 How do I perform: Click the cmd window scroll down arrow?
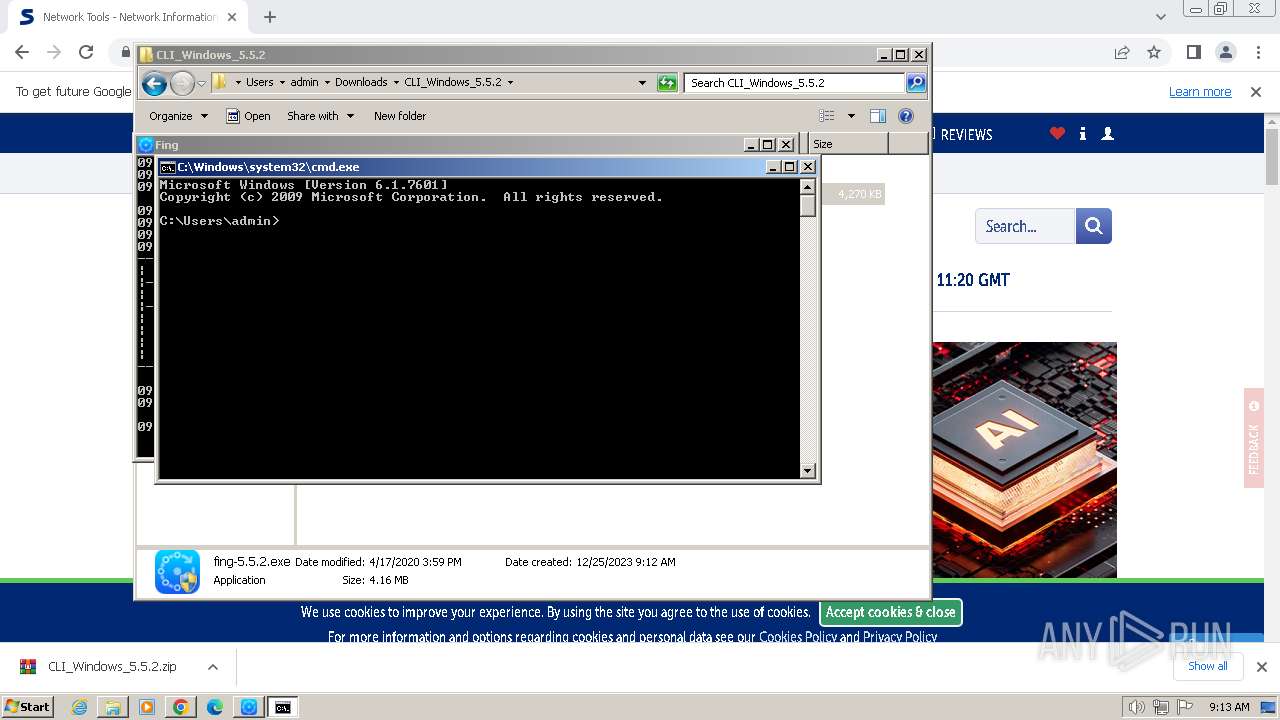coord(807,470)
